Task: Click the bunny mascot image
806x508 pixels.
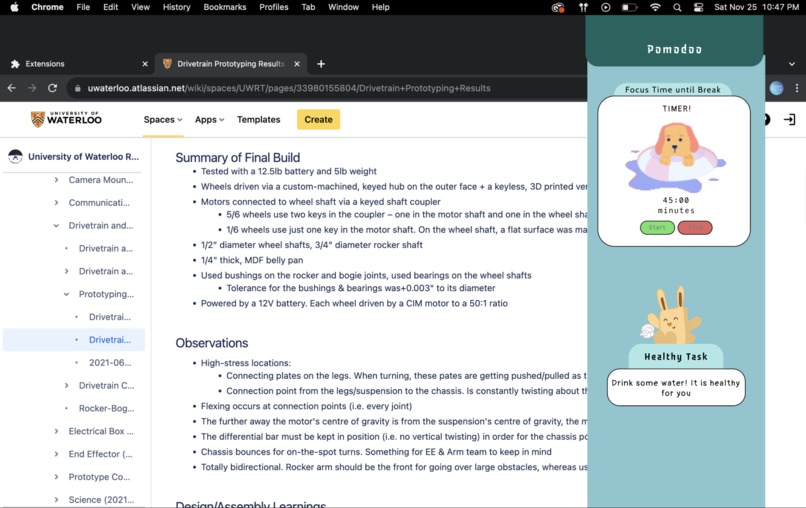Action: click(671, 315)
